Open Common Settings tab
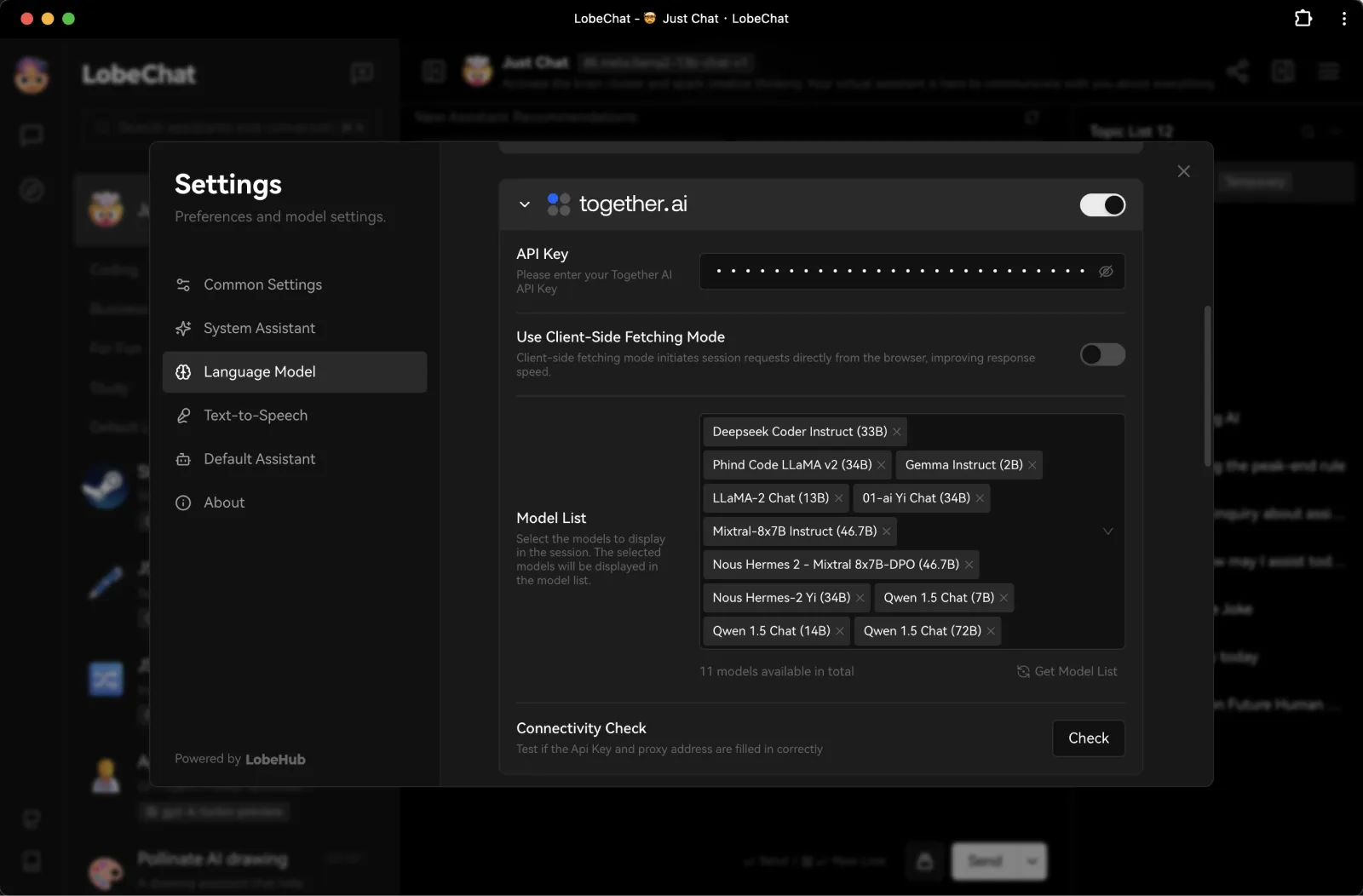The height and width of the screenshot is (896, 1363). coord(295,284)
